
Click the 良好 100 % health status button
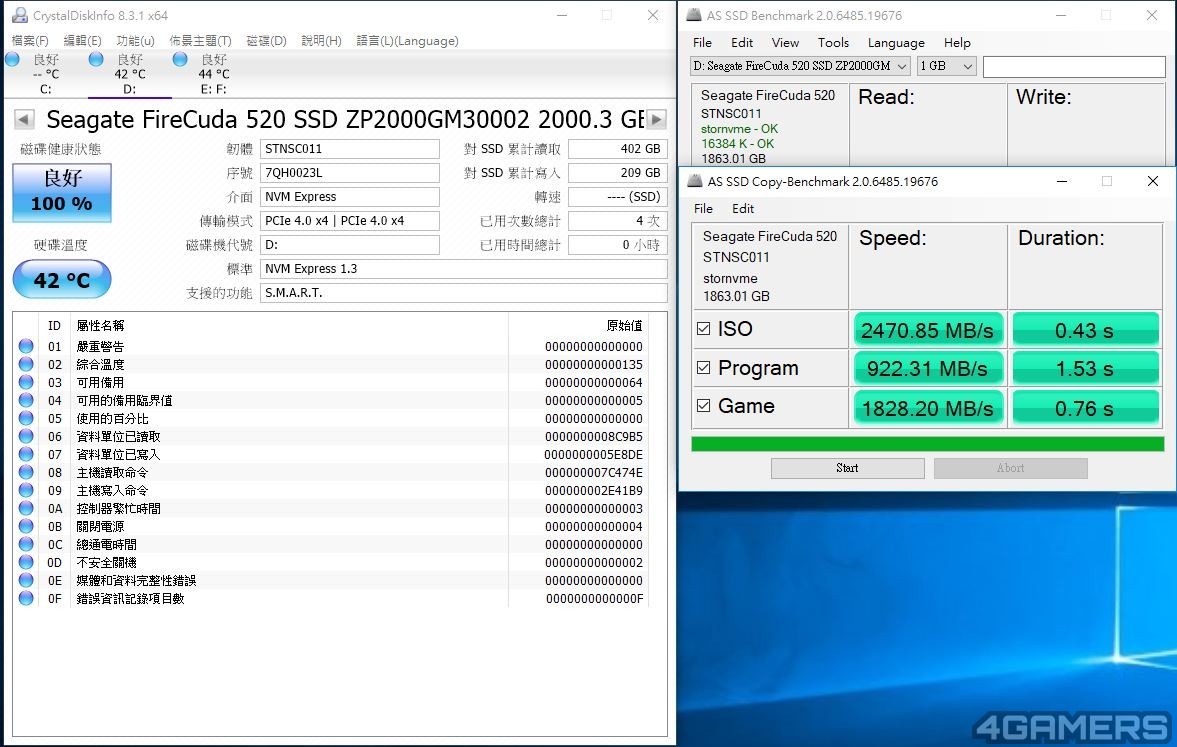coord(62,193)
